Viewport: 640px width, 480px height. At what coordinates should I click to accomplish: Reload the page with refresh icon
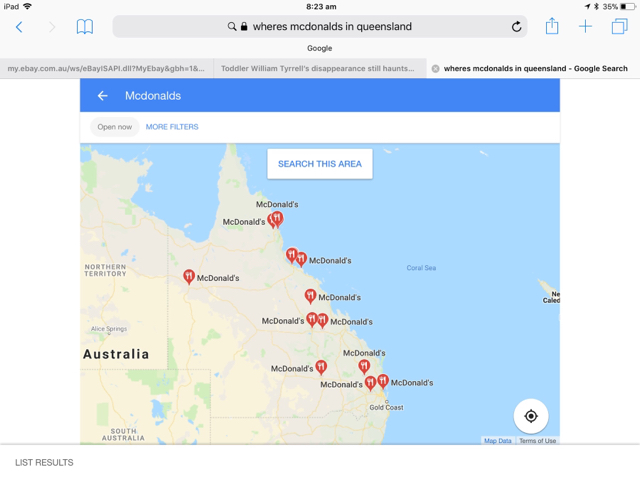pos(516,27)
